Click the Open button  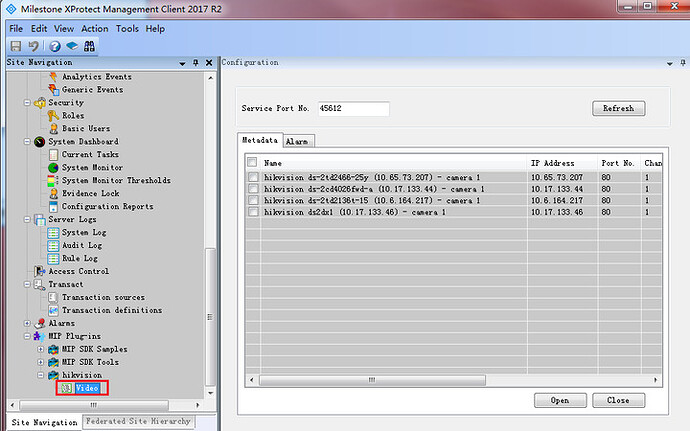point(560,400)
